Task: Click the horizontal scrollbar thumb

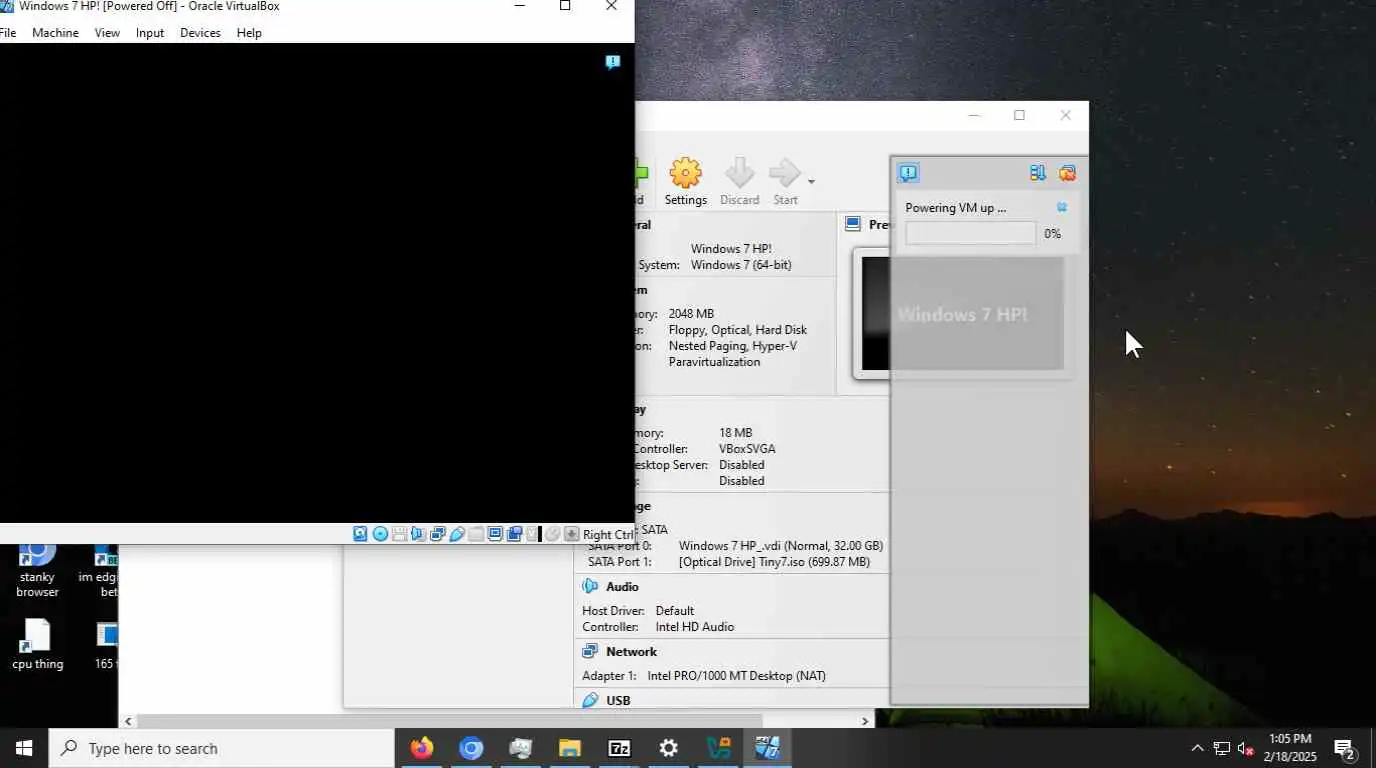Action: [x=450, y=721]
